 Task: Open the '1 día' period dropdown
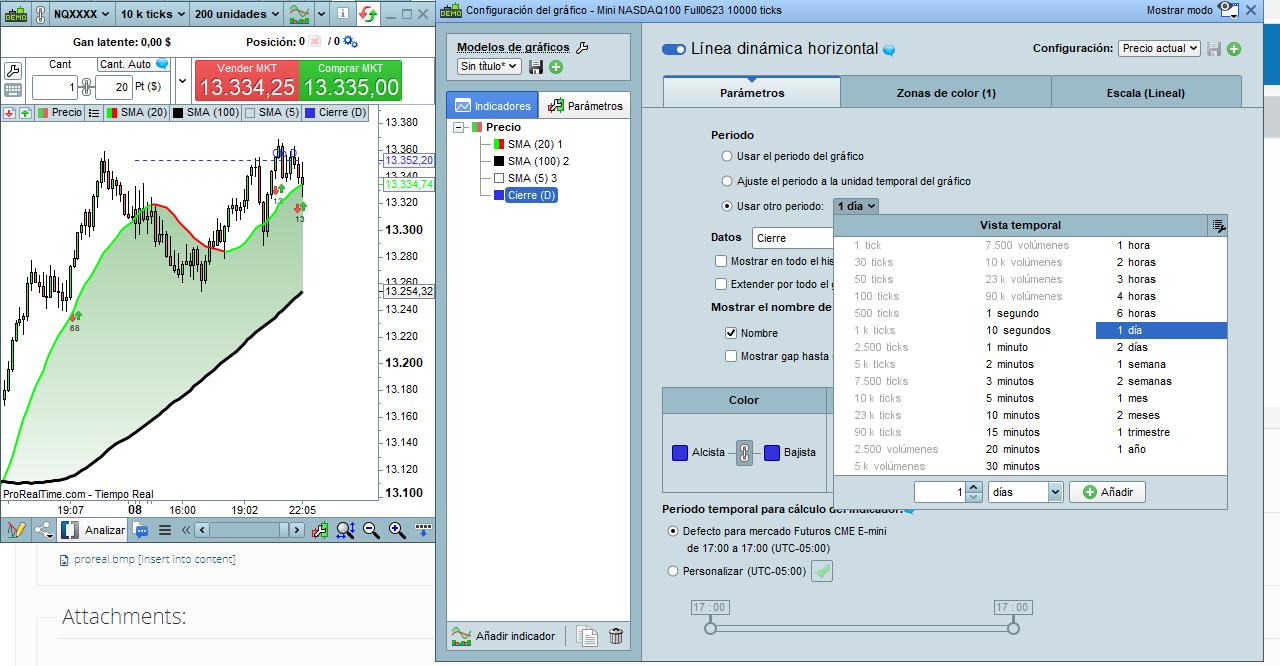click(x=857, y=206)
